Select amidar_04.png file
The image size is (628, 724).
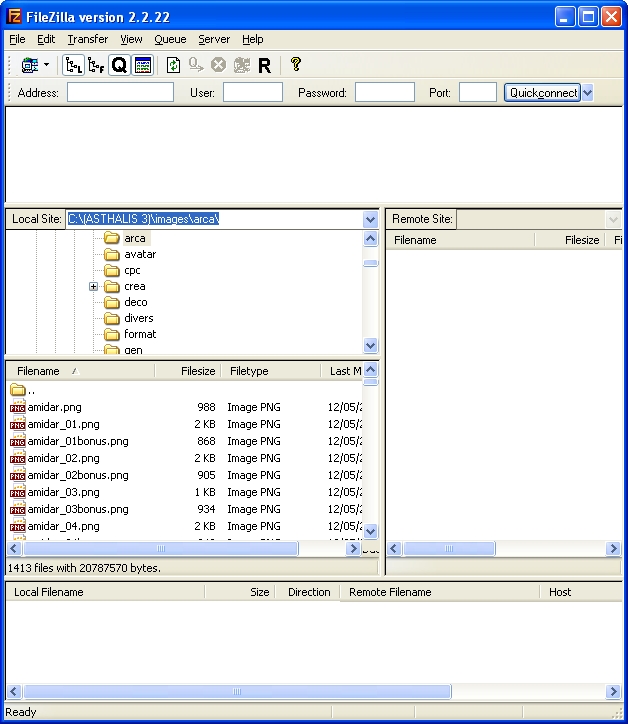(x=63, y=526)
